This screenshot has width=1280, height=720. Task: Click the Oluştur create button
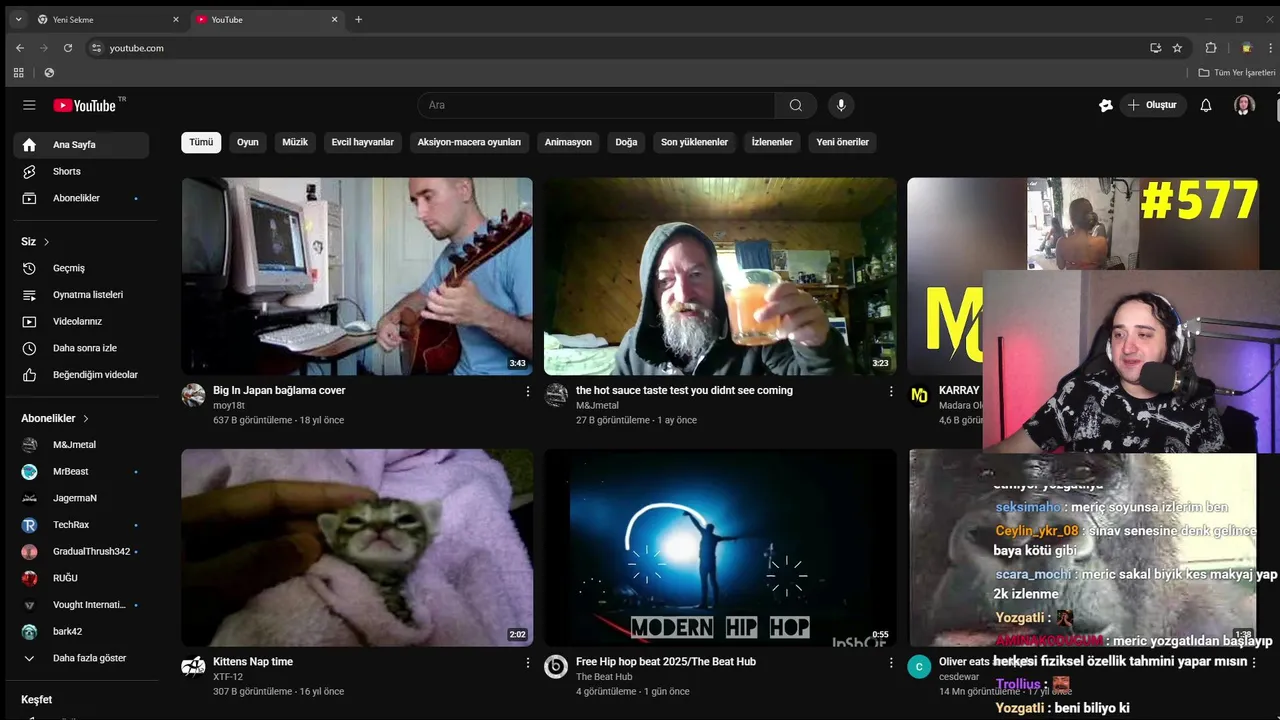1153,105
